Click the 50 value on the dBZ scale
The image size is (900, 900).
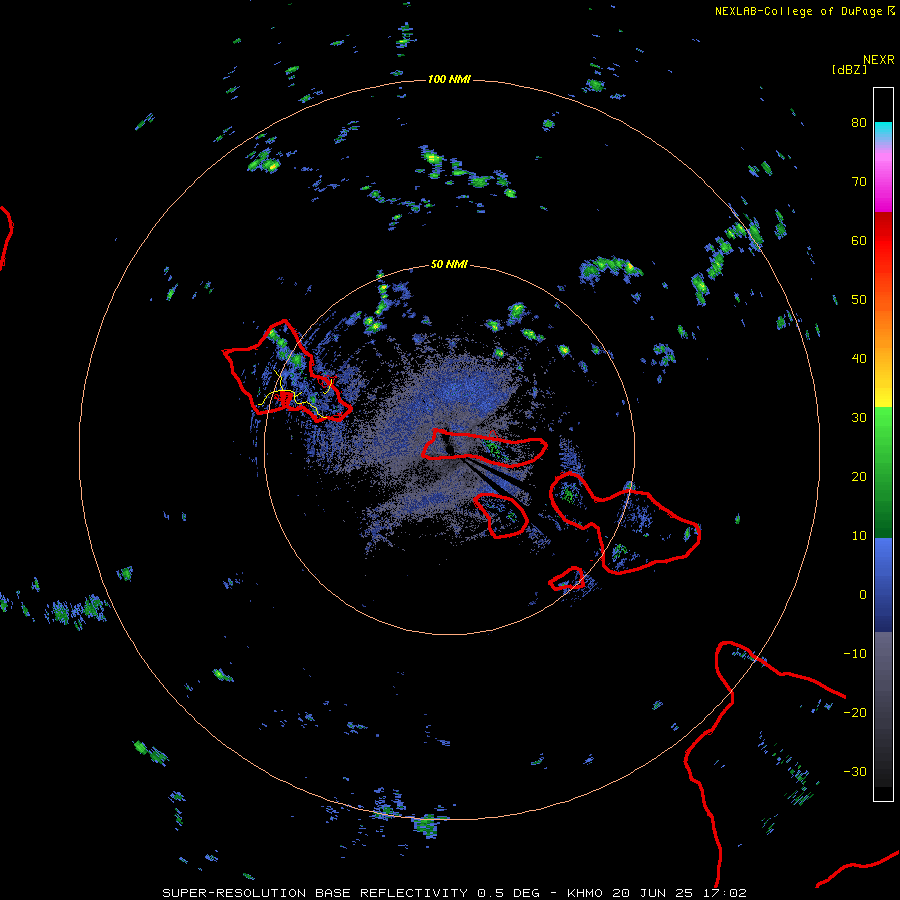(x=859, y=300)
